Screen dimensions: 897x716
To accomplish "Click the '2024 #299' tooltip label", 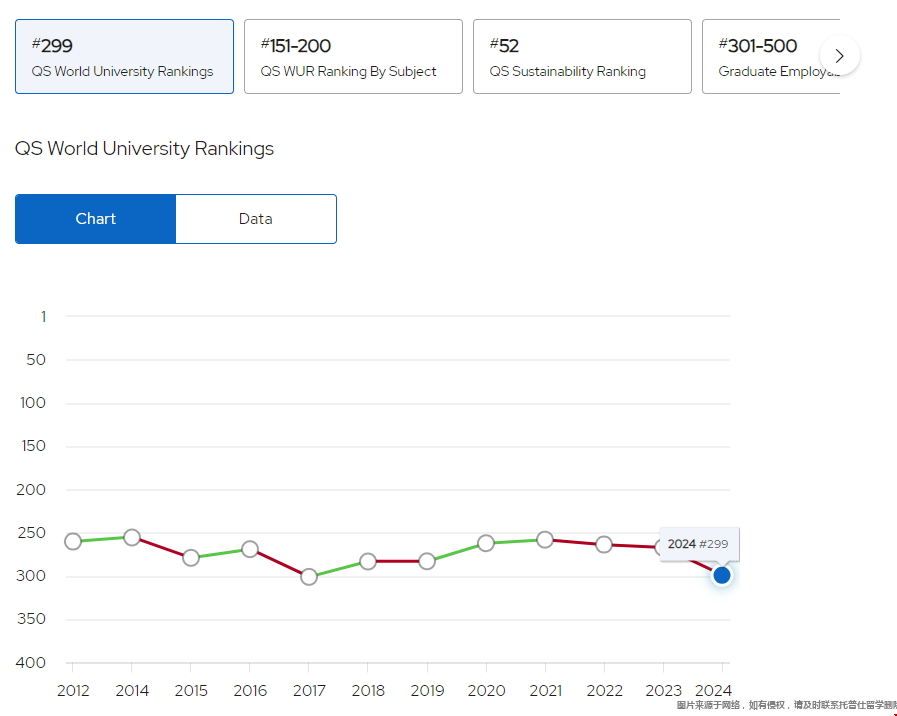I will pyautogui.click(x=699, y=544).
